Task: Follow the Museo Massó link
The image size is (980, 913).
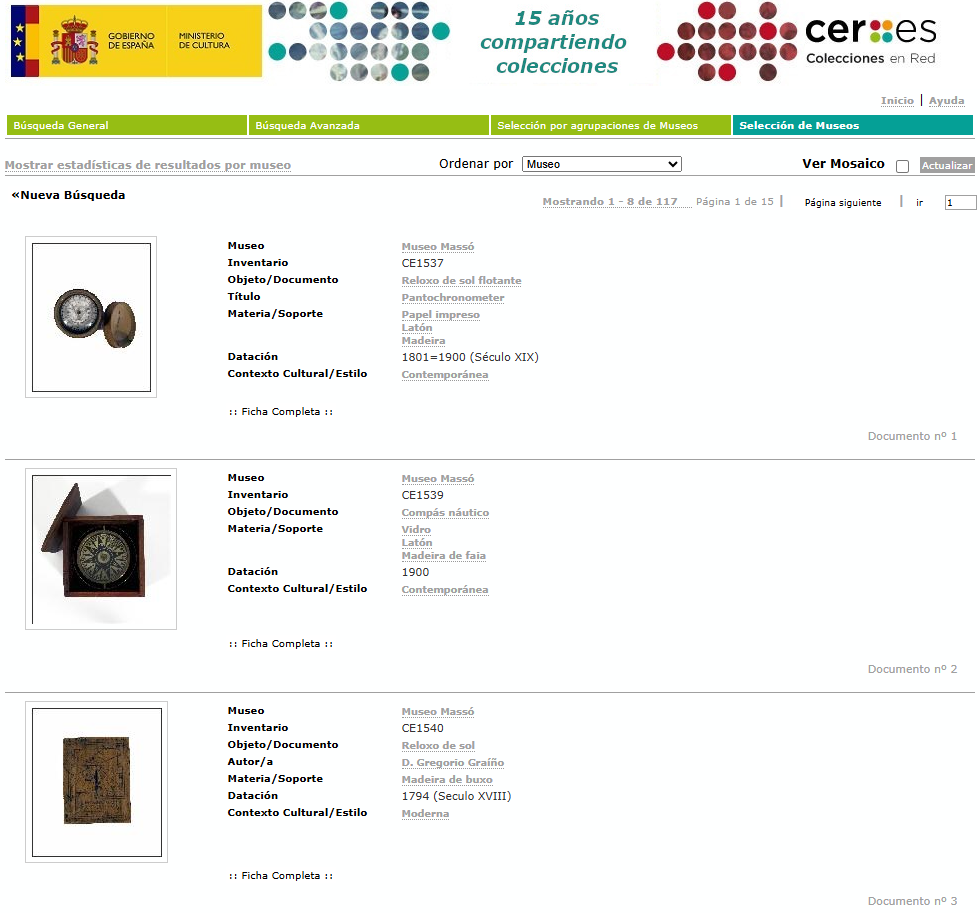Action: tap(437, 246)
